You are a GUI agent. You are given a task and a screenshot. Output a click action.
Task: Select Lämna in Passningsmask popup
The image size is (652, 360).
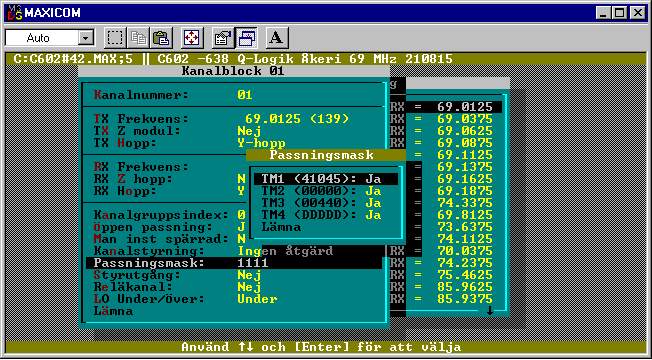coord(281,227)
